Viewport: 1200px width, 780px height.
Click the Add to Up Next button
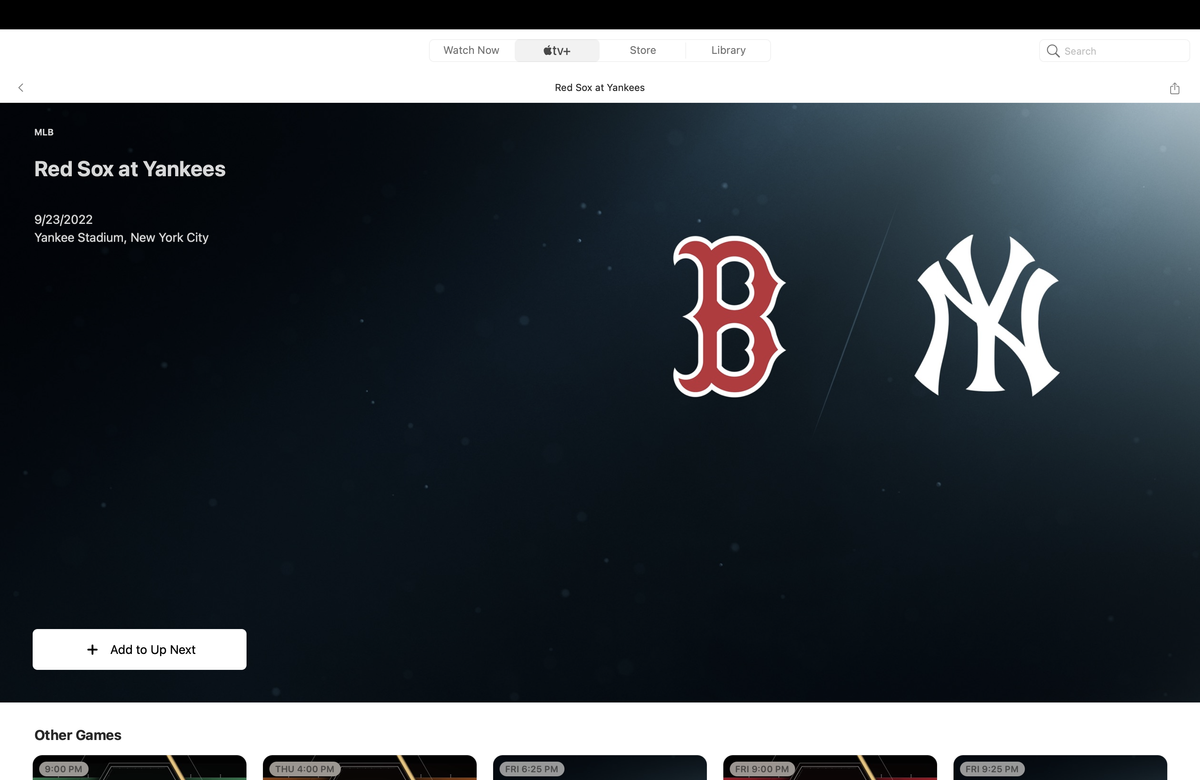coord(139,649)
